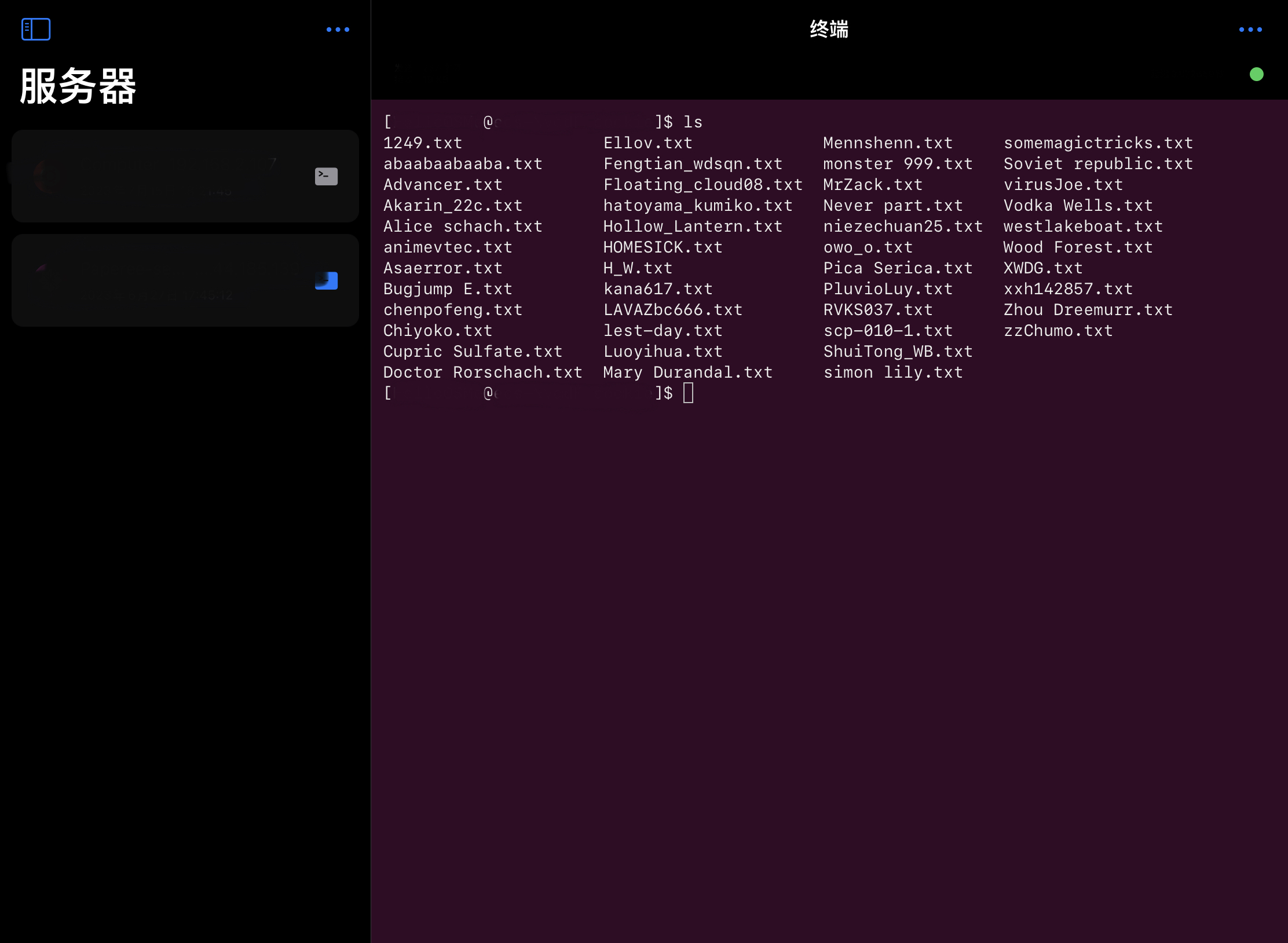Select the first server card
1288x943 pixels.
[174, 176]
